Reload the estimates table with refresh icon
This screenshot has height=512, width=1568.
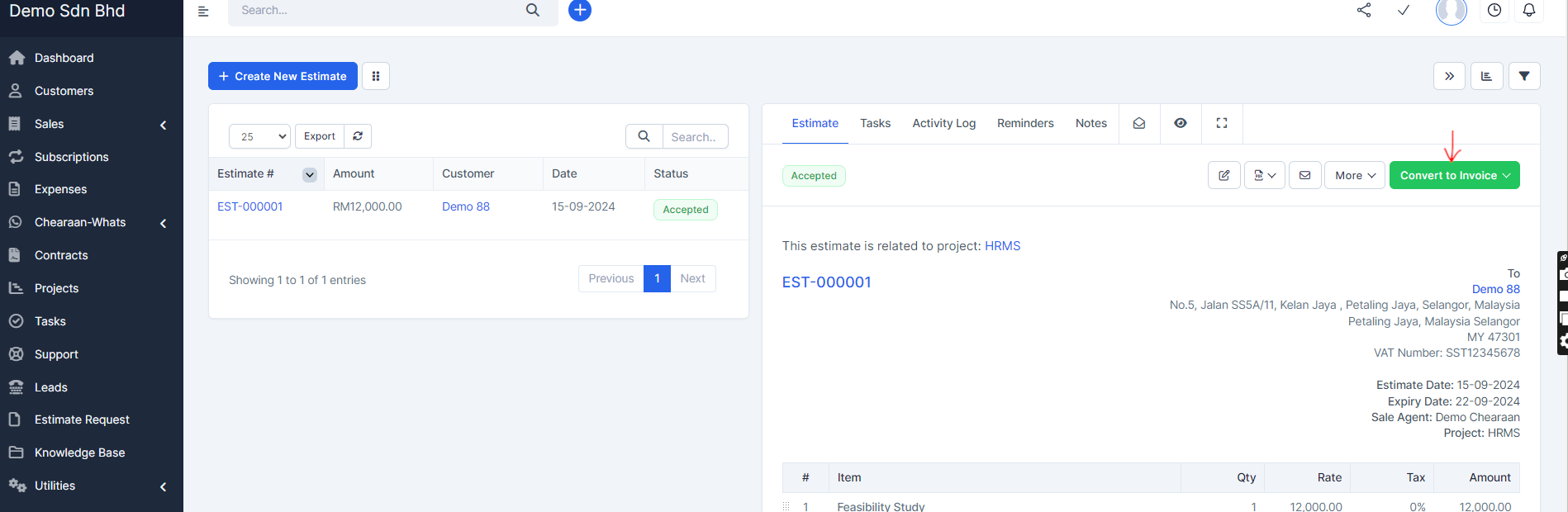click(x=358, y=136)
